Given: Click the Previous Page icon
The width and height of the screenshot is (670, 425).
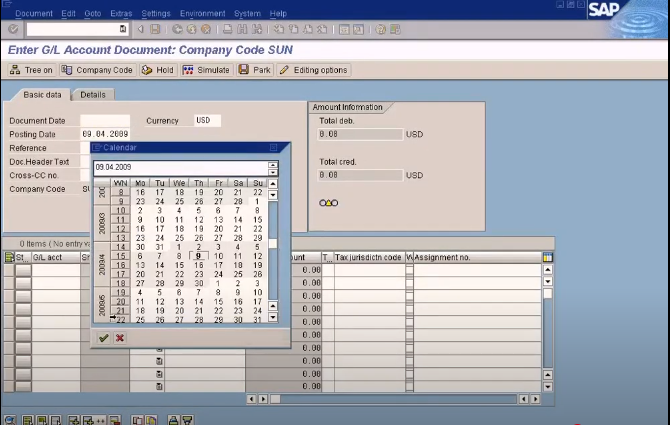Looking at the screenshot, I should pos(293,29).
